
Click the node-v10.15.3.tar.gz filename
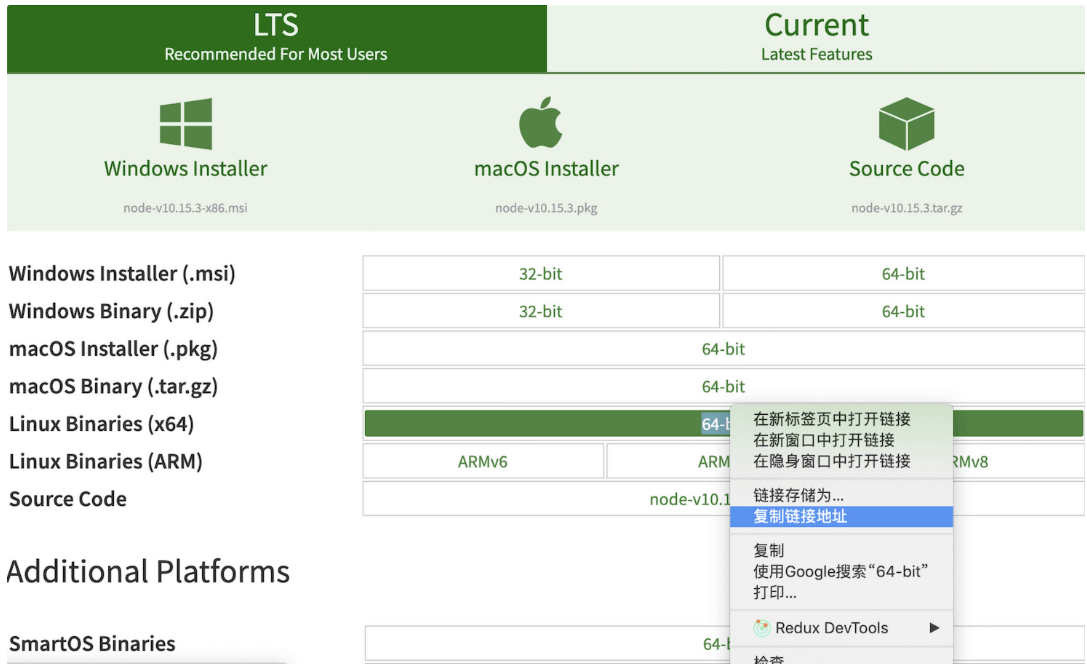pos(907,208)
